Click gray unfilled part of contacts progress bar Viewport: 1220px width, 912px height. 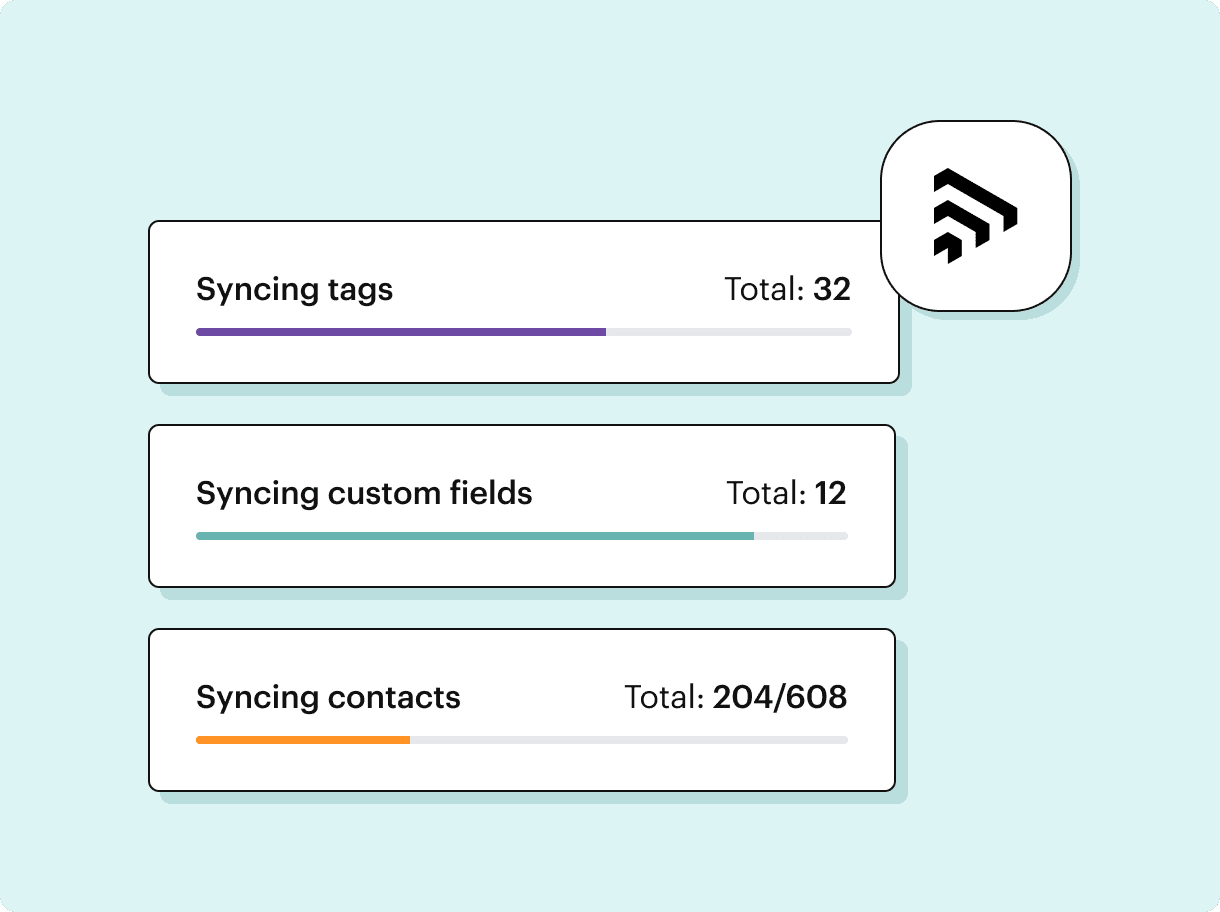tap(628, 740)
